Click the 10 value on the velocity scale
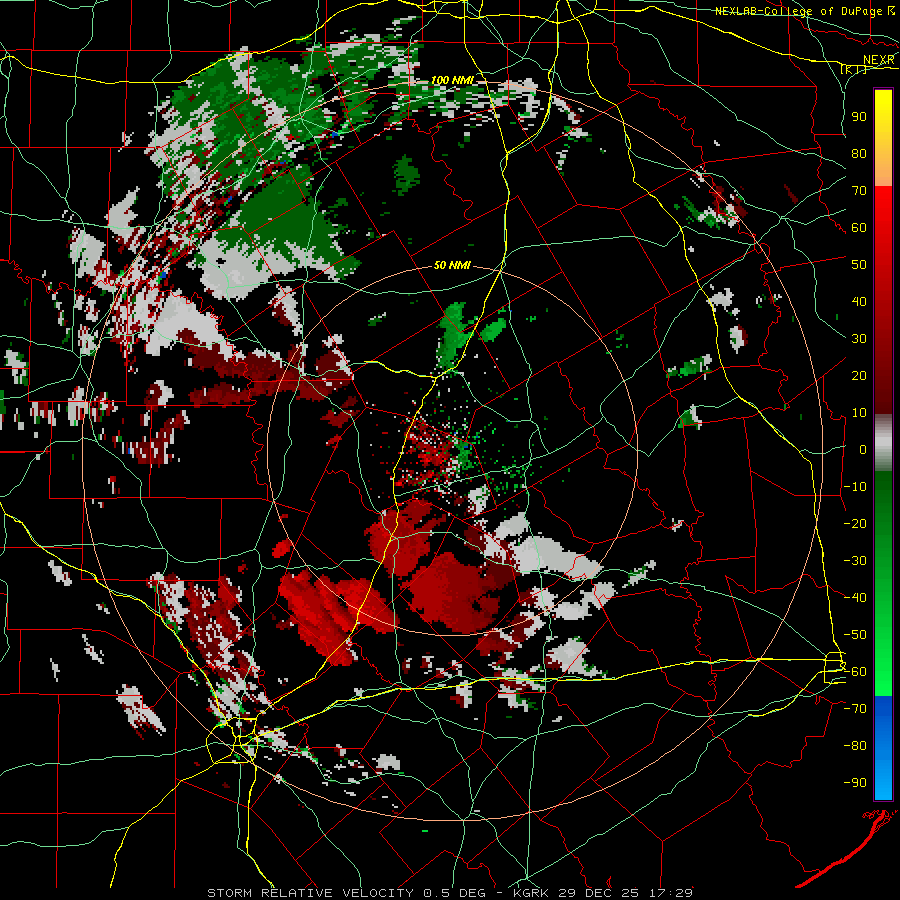Viewport: 900px width, 900px height. point(859,413)
